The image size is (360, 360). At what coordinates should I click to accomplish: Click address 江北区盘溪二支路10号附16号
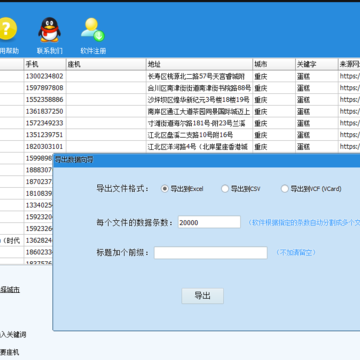(199, 135)
